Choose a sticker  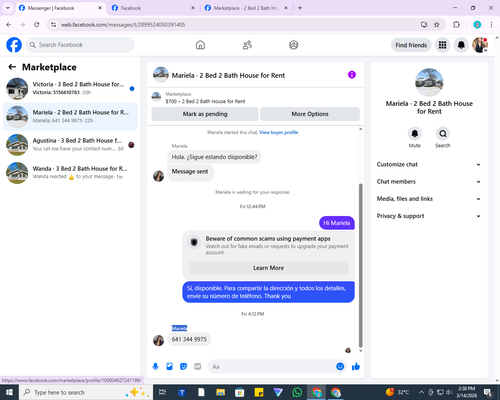coord(183,367)
